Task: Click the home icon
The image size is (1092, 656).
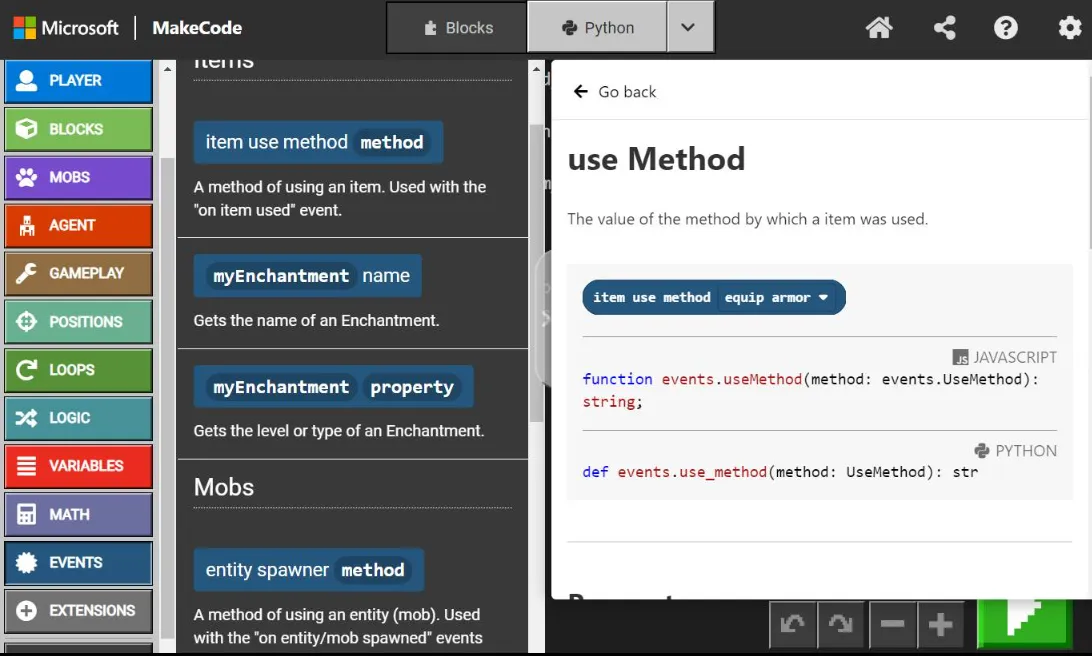Action: [879, 28]
